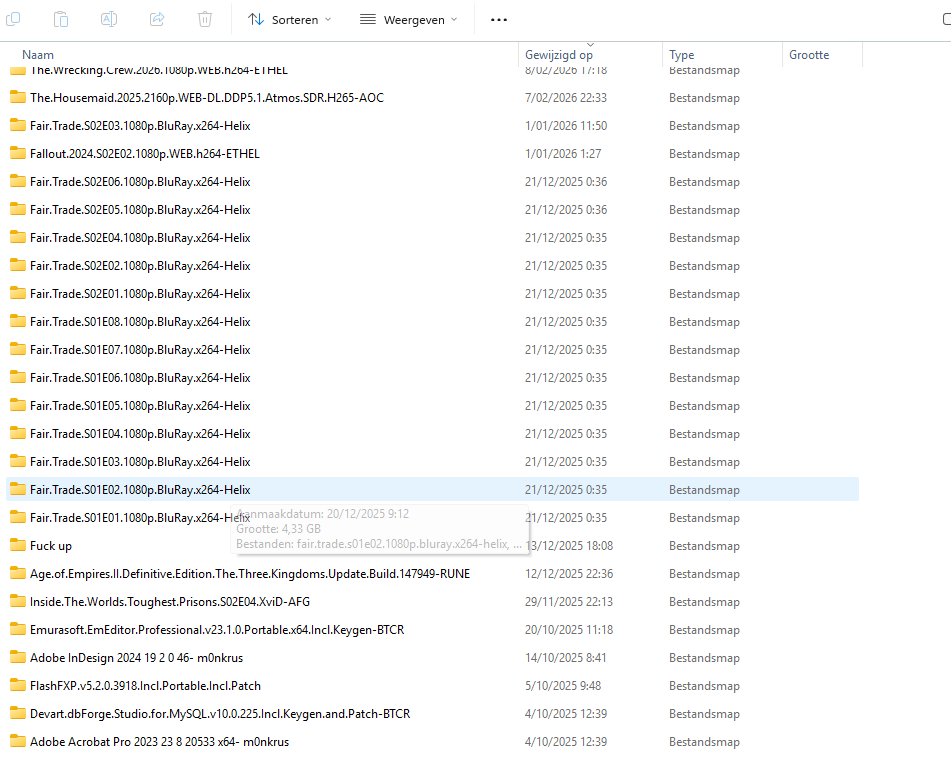Click folder icon of Fair.Trade.S01E05 row
This screenshot has height=758, width=951.
coord(18,405)
